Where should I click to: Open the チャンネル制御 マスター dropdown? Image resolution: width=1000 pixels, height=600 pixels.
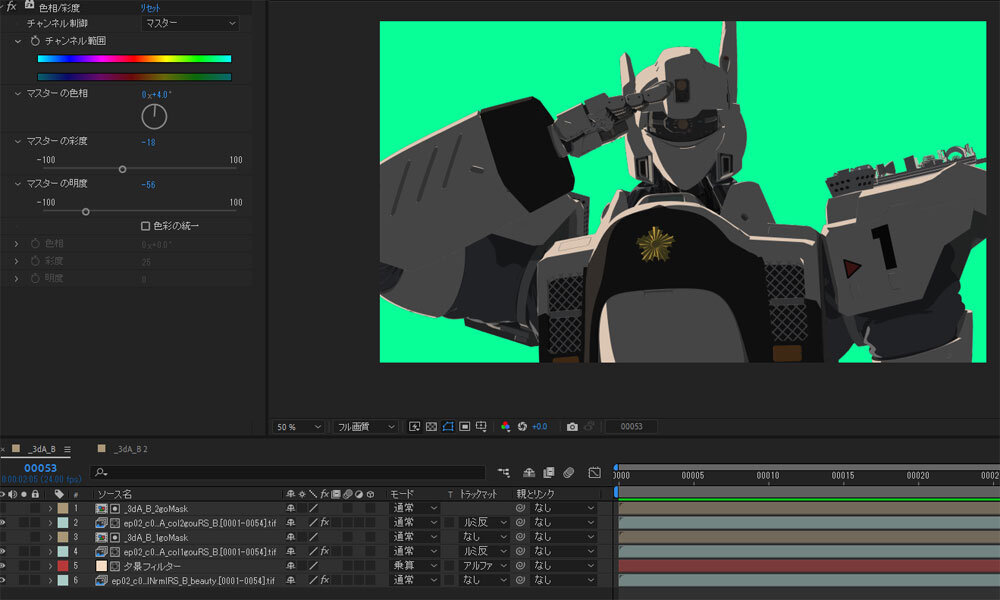tap(190, 24)
